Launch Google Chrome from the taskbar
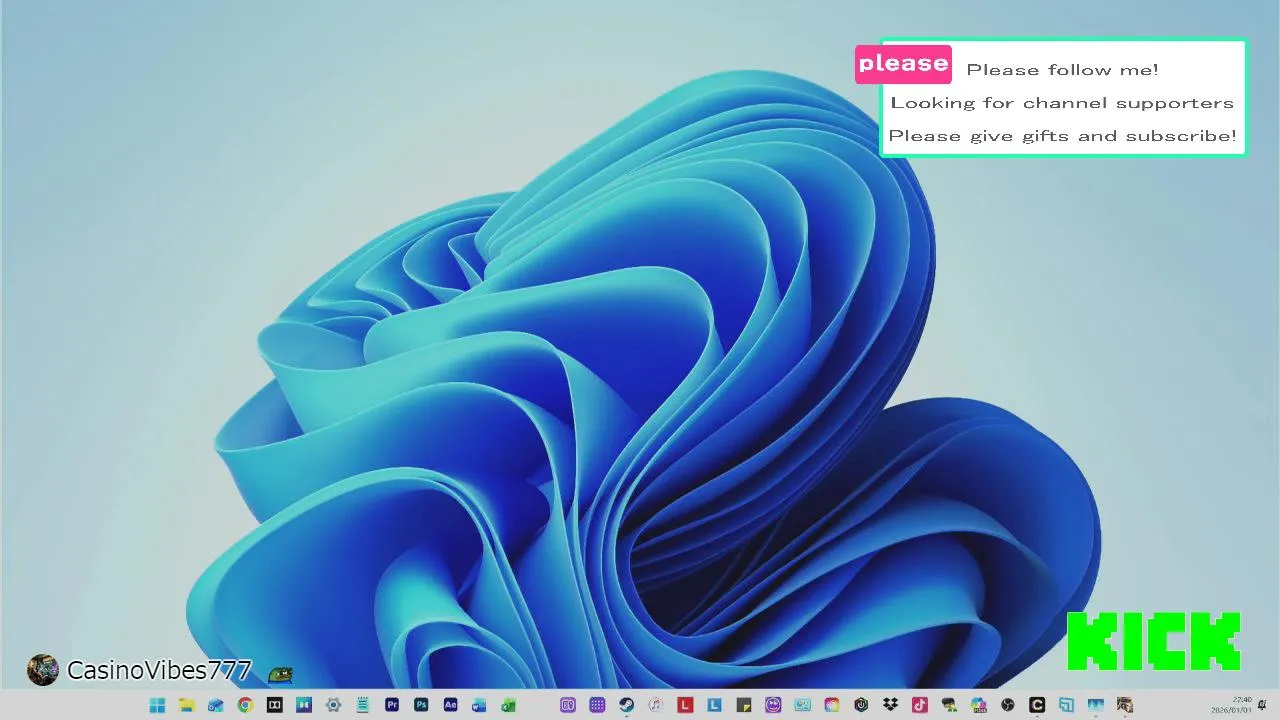This screenshot has height=720, width=1280. click(x=245, y=705)
